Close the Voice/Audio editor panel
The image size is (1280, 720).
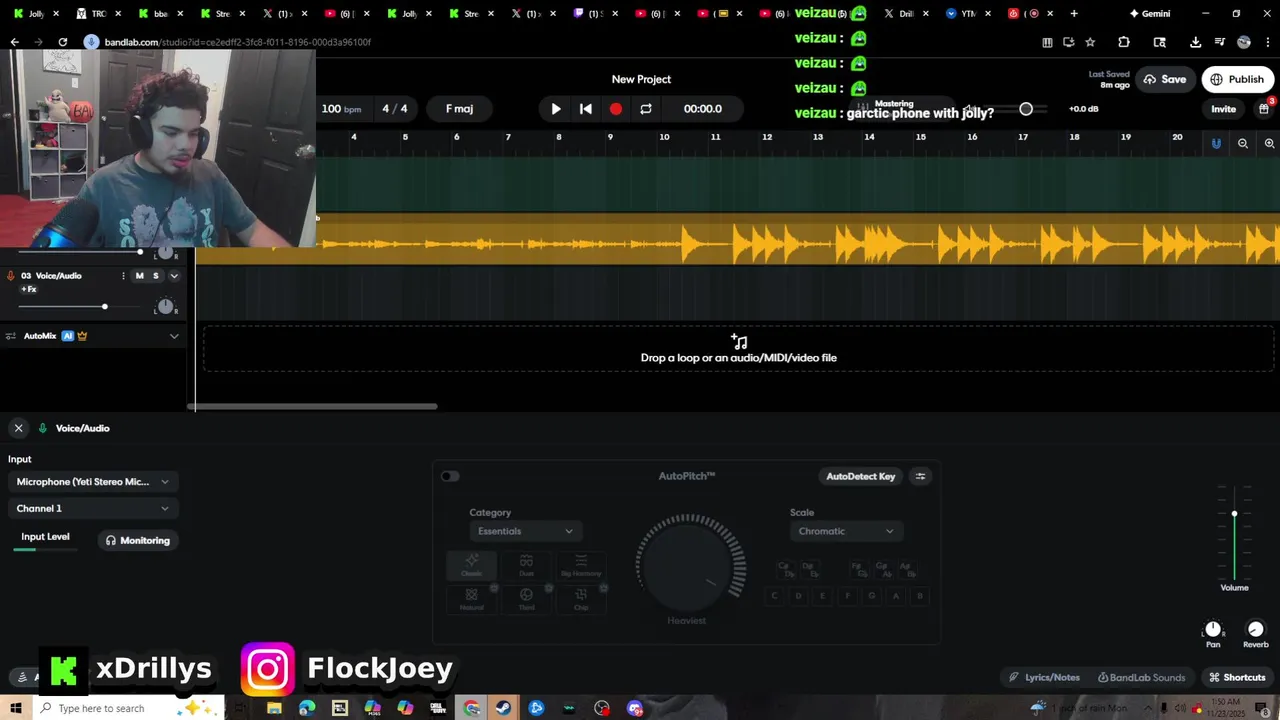coord(18,428)
